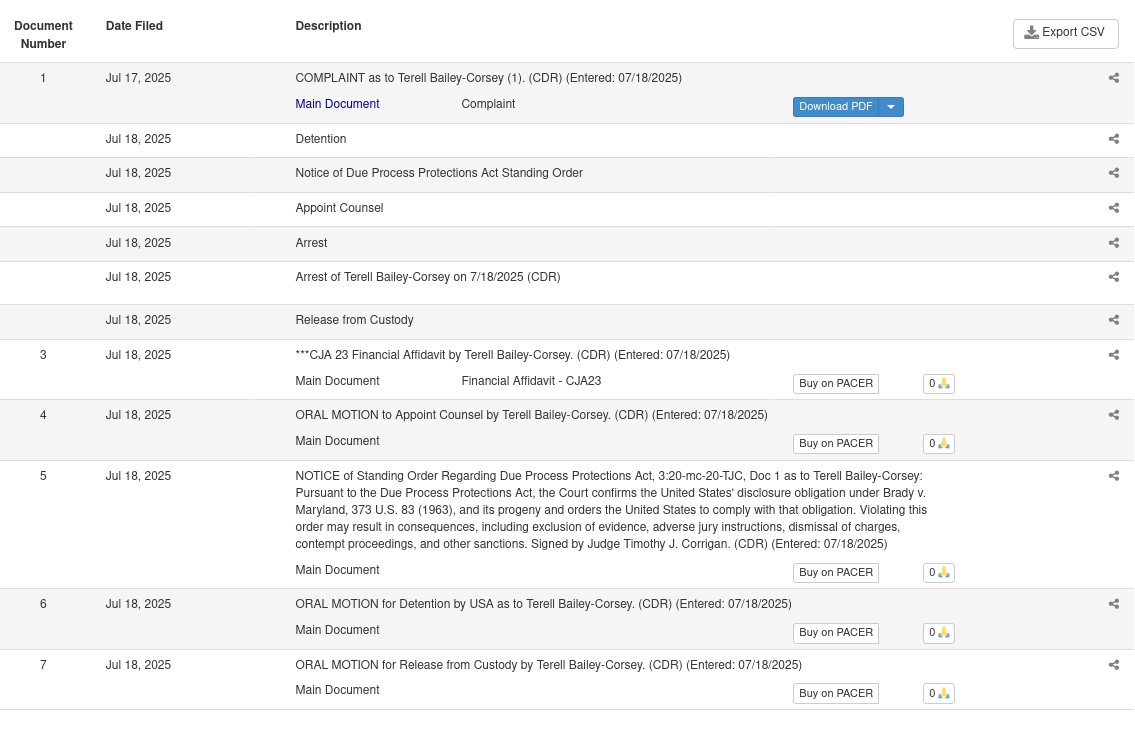
Task: Click the Complaint attachment label text
Action: pyautogui.click(x=489, y=104)
